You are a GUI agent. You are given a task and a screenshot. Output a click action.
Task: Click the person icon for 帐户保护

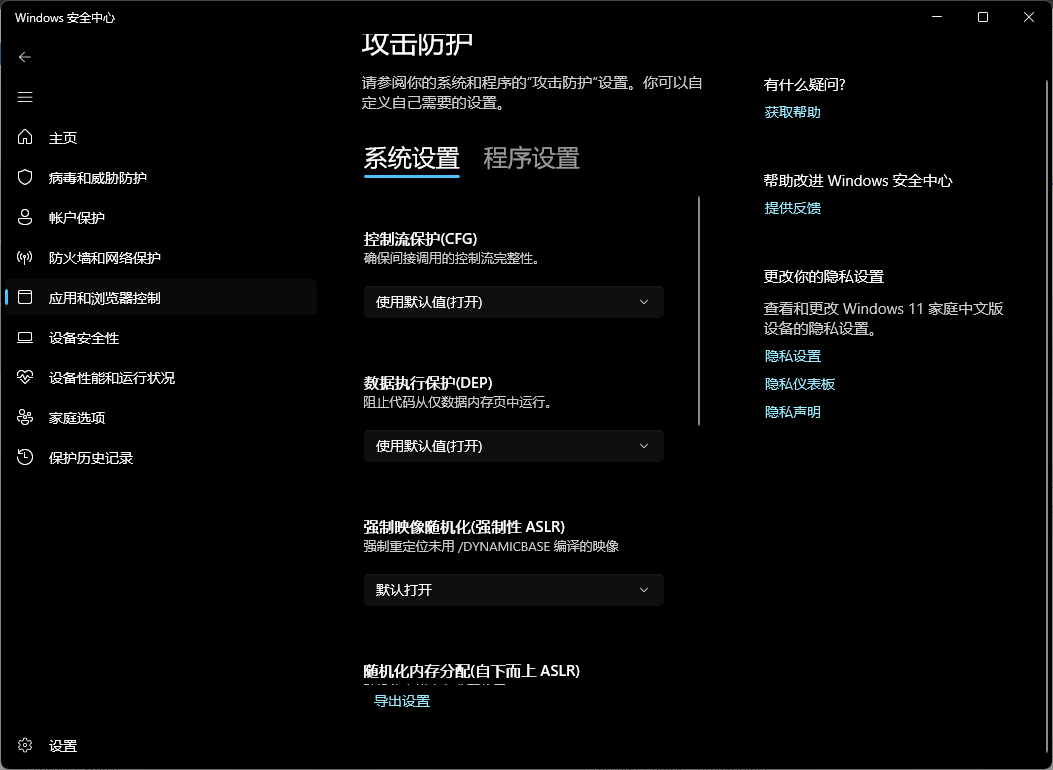point(25,217)
